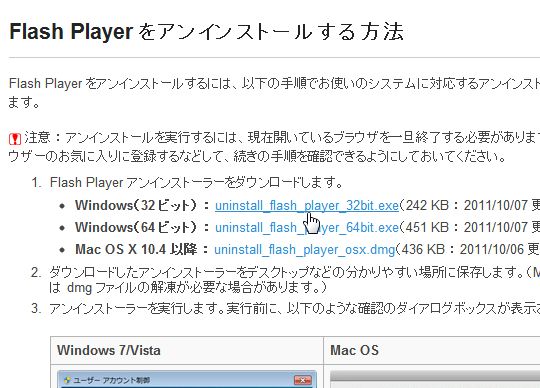Screen dimensions: 540x388
Task: Click the 451 KB file size text
Action: click(x=427, y=228)
